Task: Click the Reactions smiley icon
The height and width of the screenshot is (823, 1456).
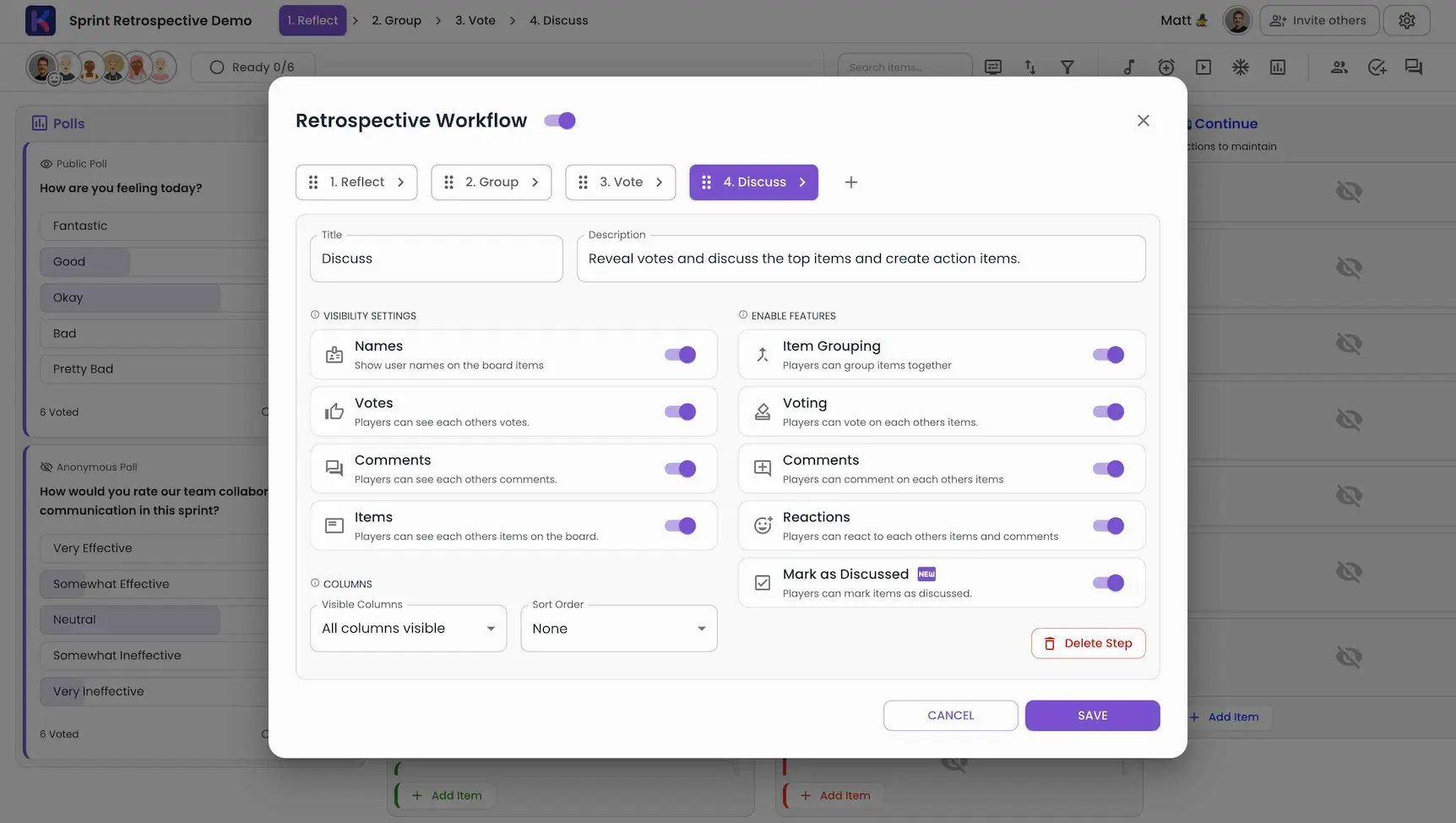Action: click(x=763, y=526)
